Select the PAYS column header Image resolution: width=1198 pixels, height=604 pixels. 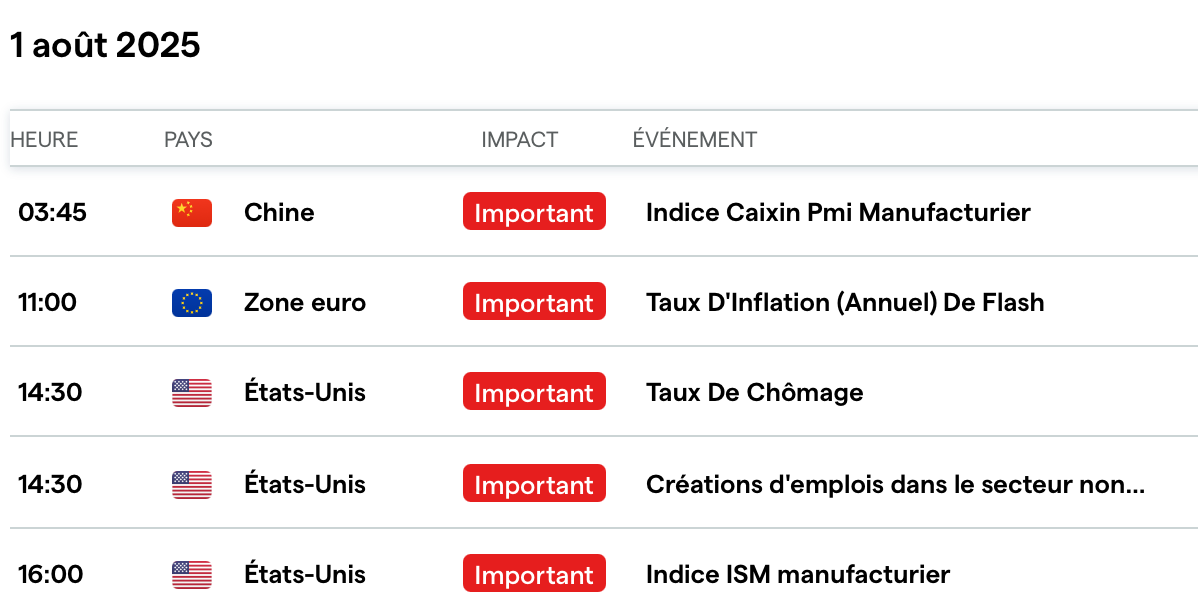[x=188, y=139]
